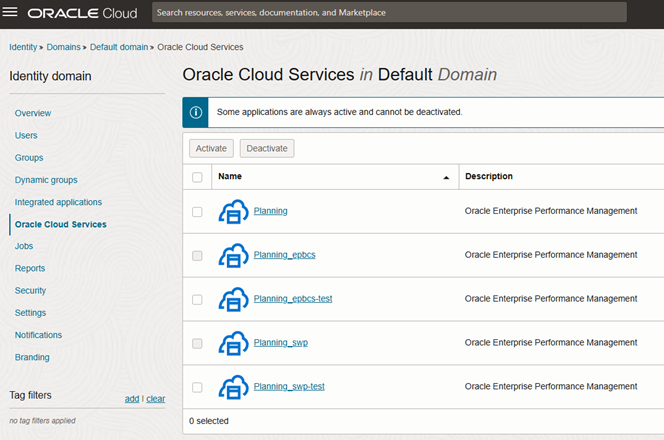Click the Planning_epbcs-test service cloud icon
The width and height of the screenshot is (664, 440).
(233, 299)
